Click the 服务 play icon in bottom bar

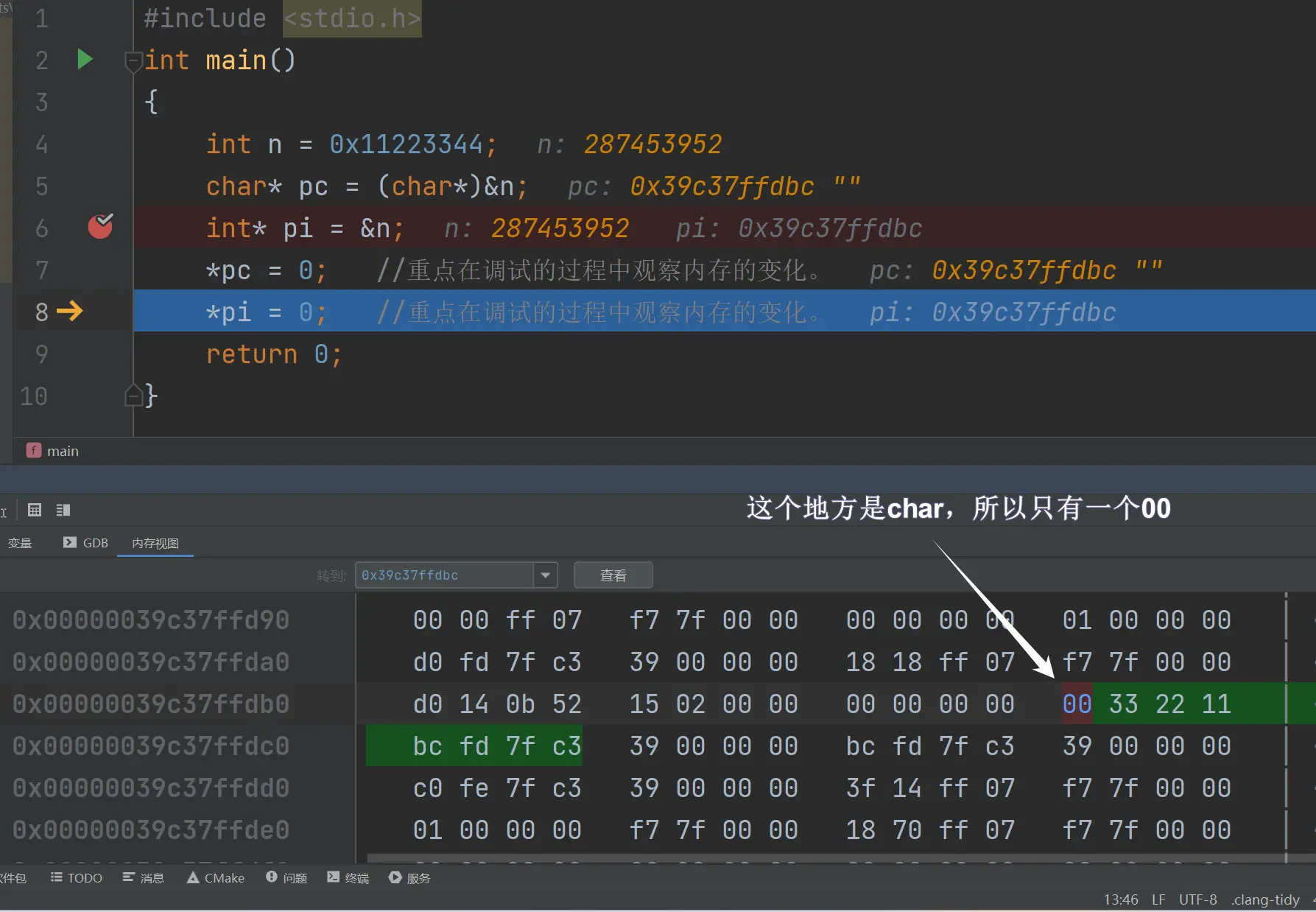tap(395, 877)
